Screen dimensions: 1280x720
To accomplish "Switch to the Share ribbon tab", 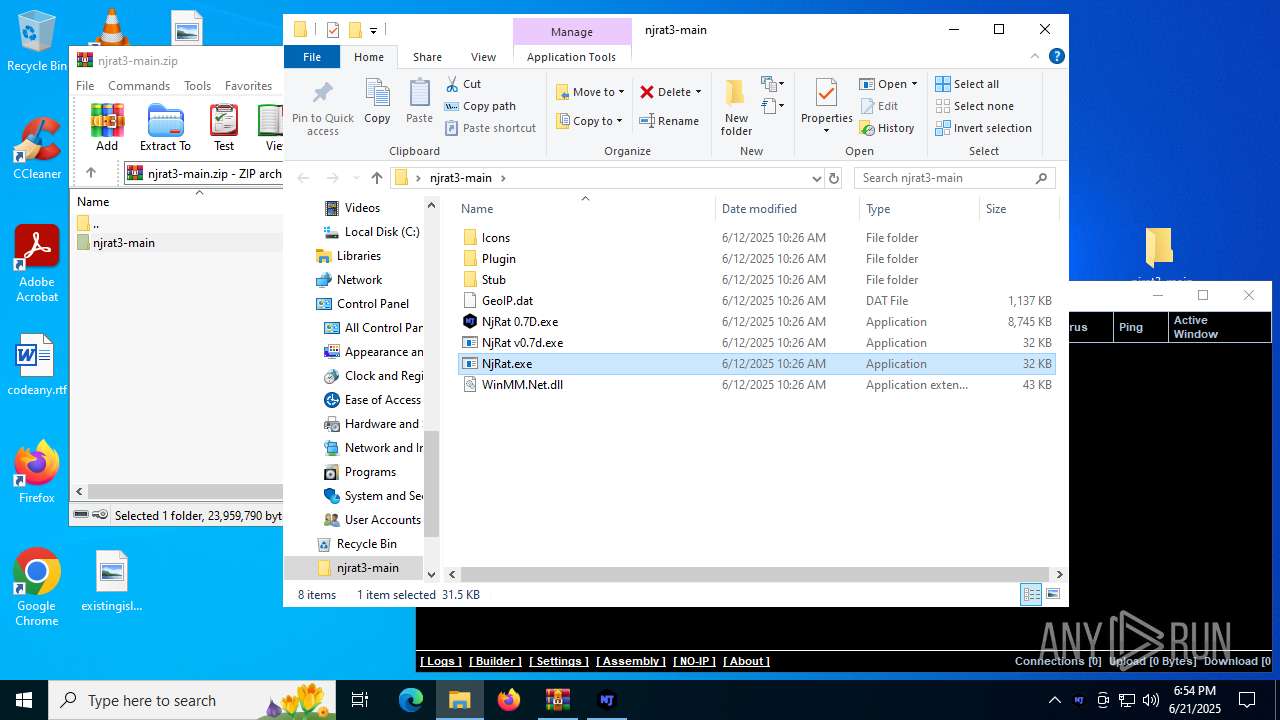I will [427, 57].
